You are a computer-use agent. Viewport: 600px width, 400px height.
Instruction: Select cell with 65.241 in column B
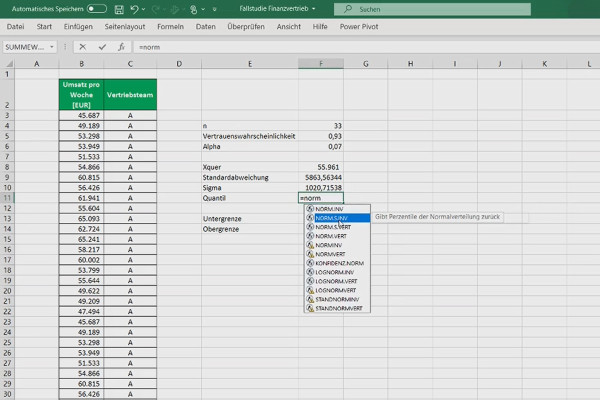point(81,239)
